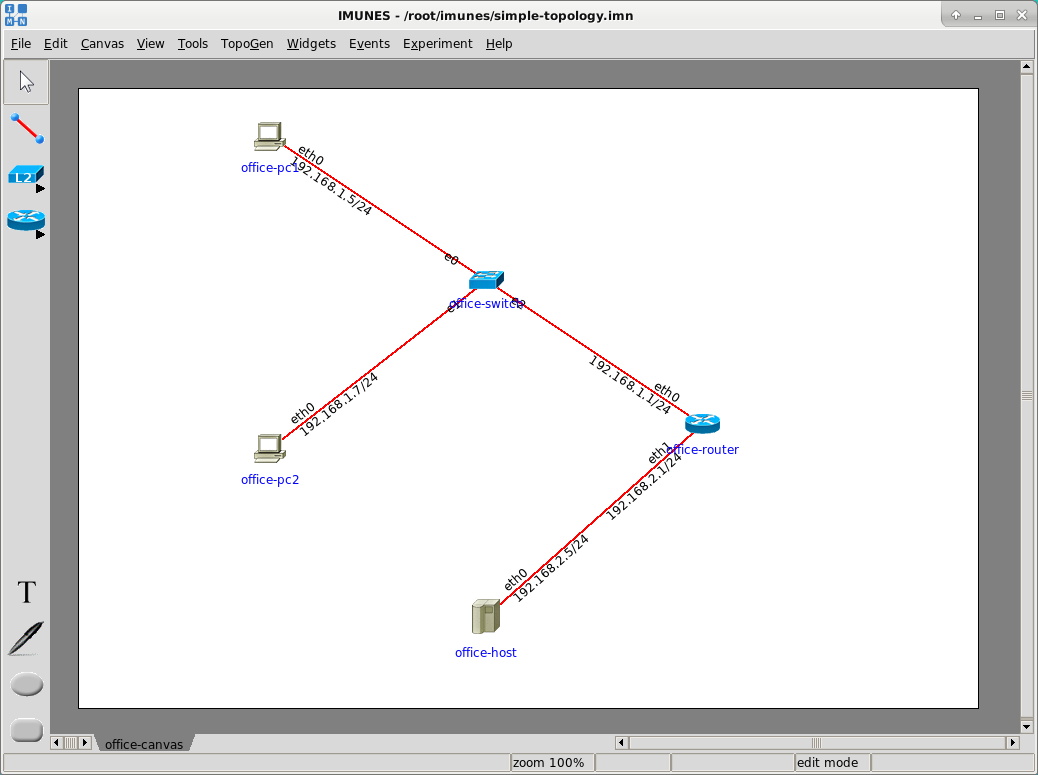Click the office-host node label
Viewport: 1038px width, 775px height.
(485, 652)
